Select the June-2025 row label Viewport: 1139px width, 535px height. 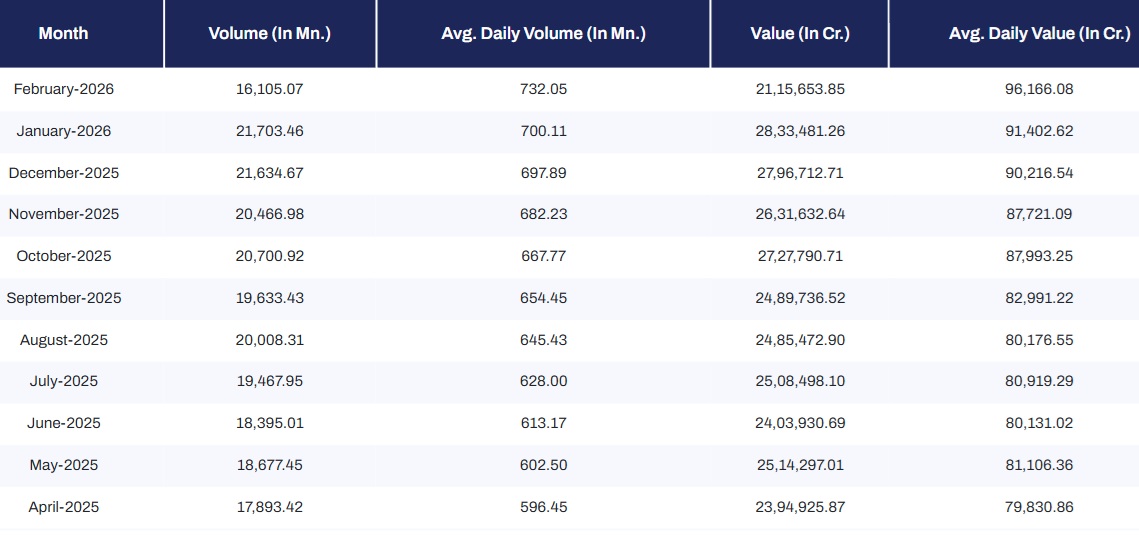pyautogui.click(x=64, y=423)
